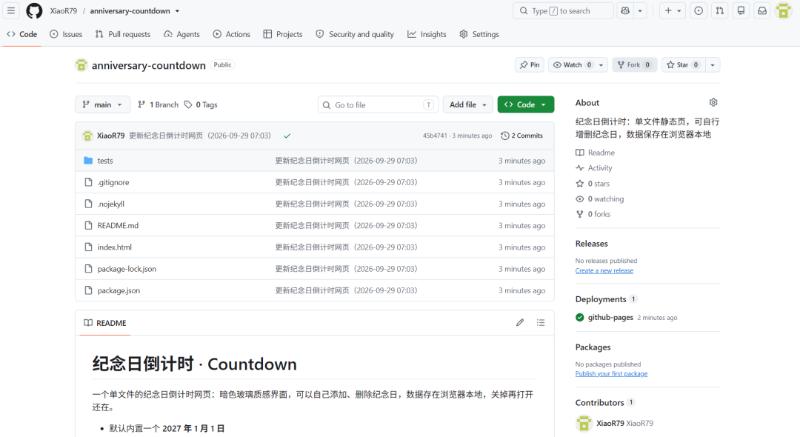Star the anniversary-countdown repository

click(683, 65)
